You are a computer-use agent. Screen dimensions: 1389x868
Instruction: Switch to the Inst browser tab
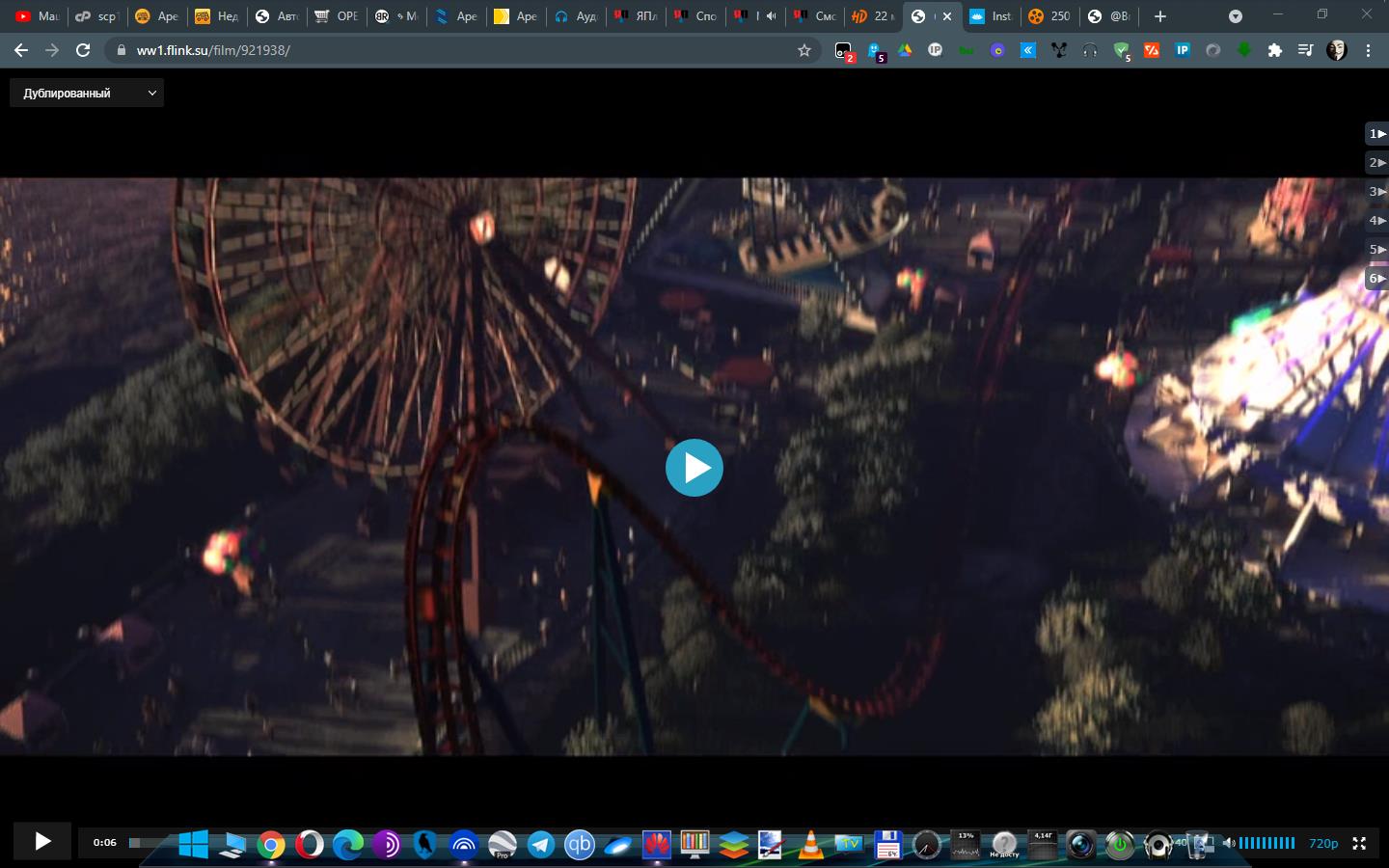click(x=992, y=16)
